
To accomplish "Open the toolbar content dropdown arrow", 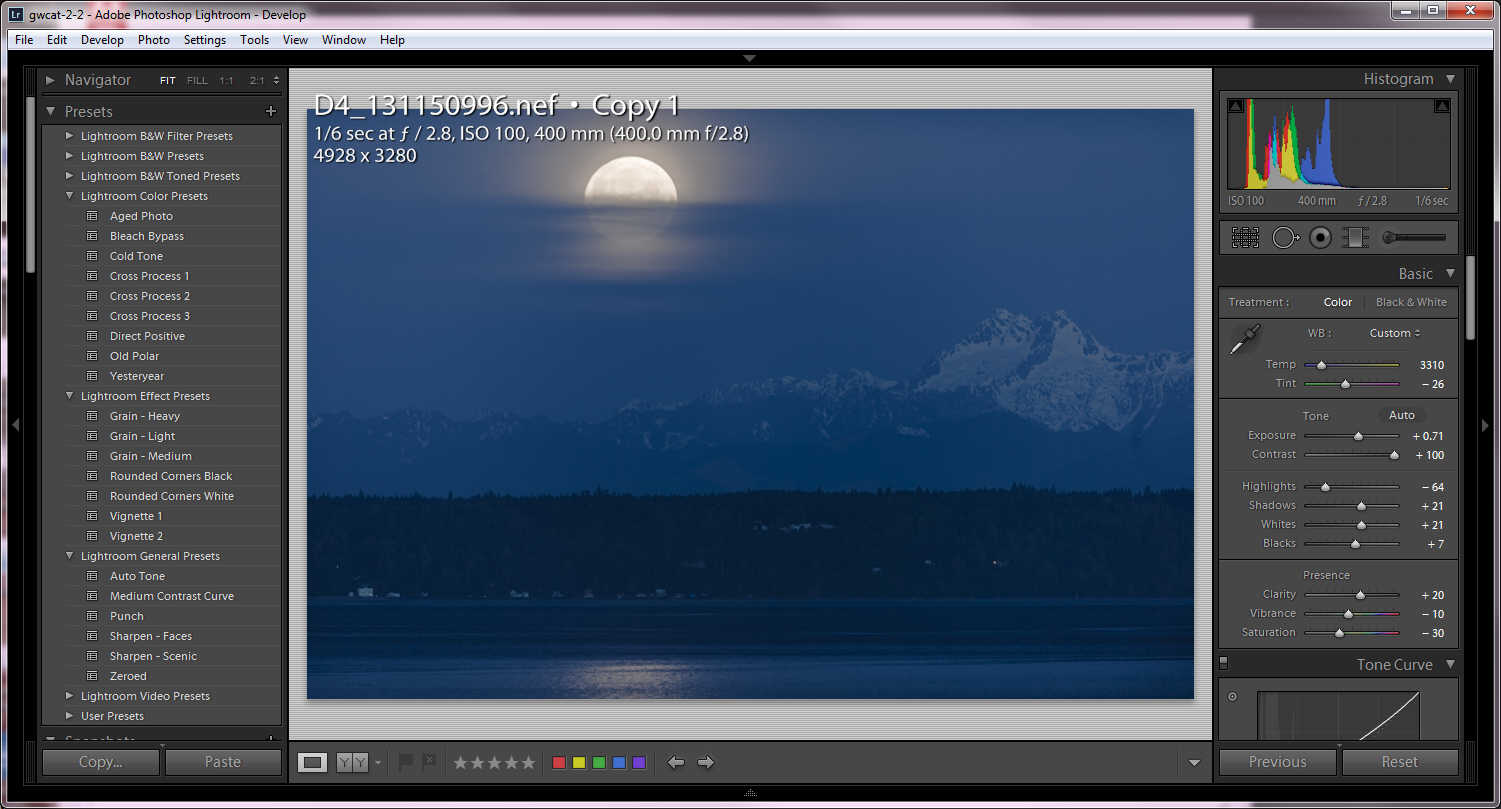I will 1194,763.
